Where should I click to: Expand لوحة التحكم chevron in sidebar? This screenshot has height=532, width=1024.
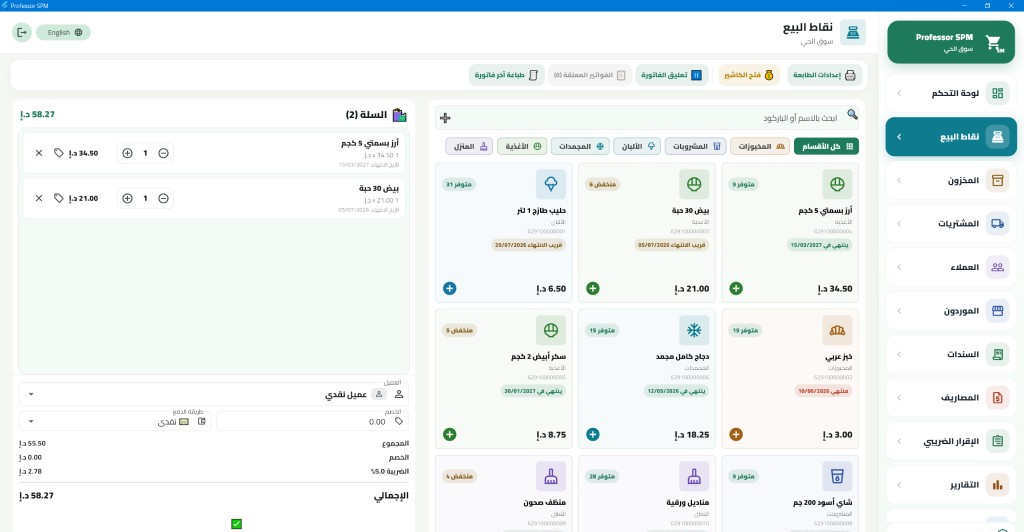click(x=899, y=93)
